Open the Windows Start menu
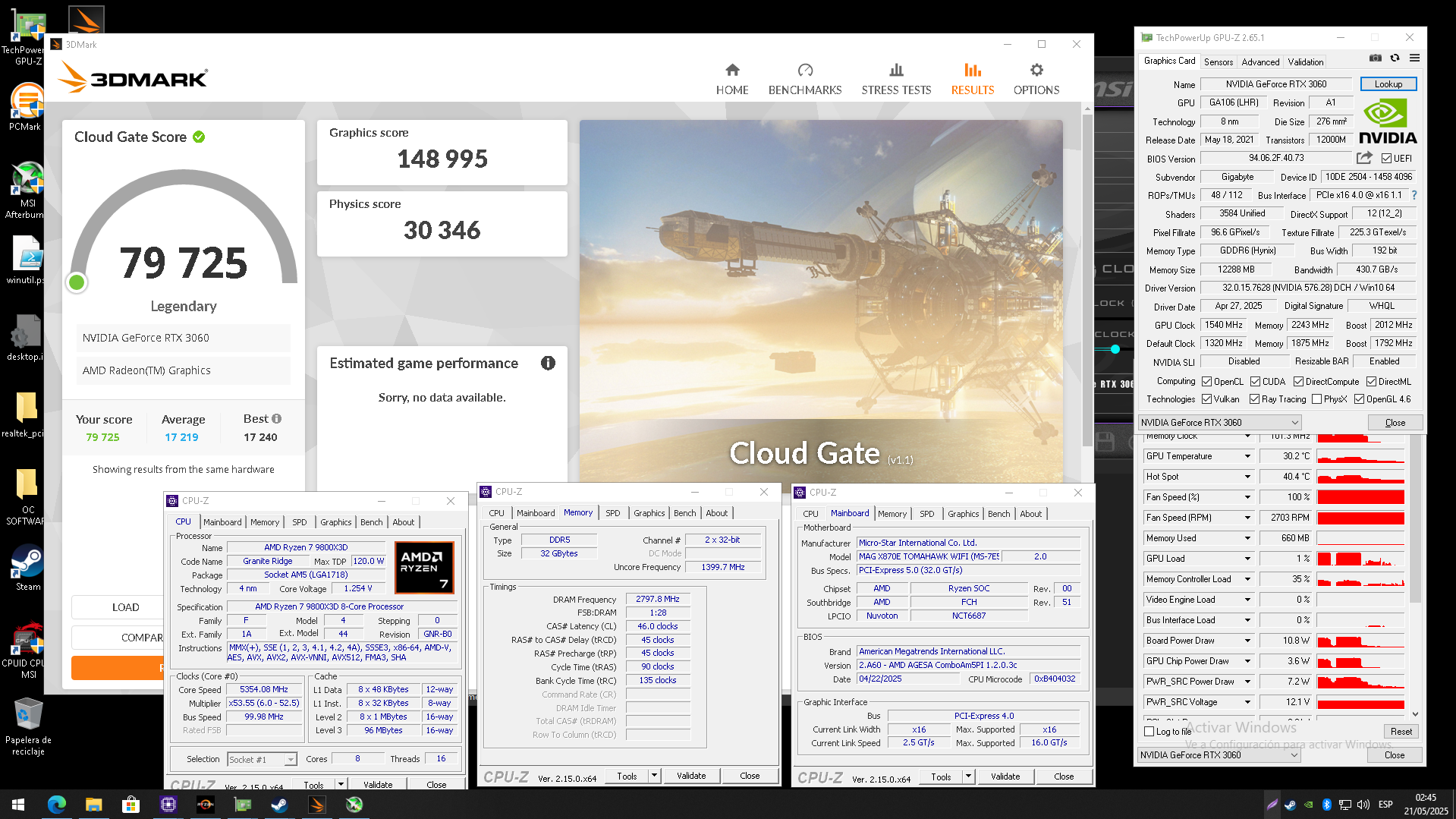The height and width of the screenshot is (819, 1456). [18, 805]
